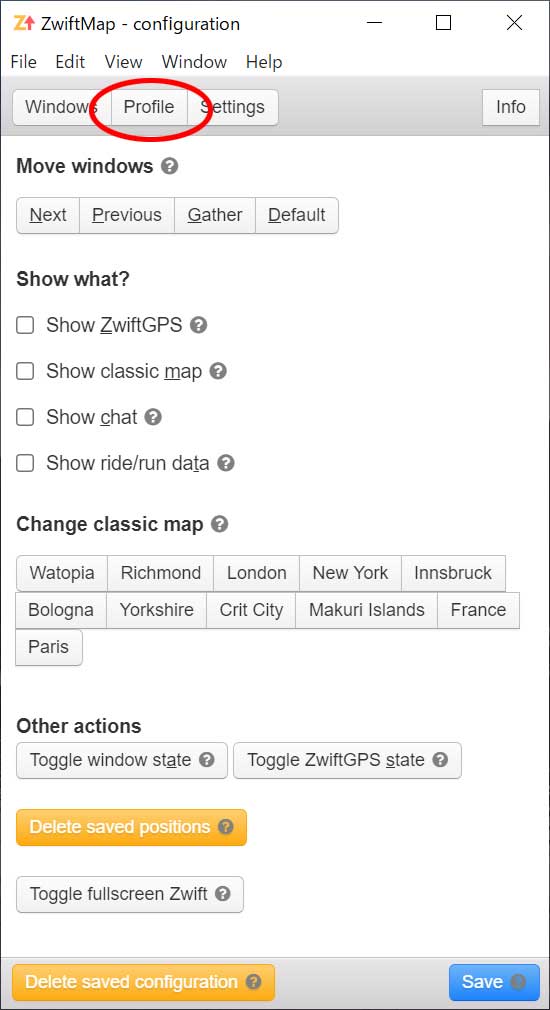This screenshot has width=550, height=1010.
Task: Click help icon beside Show chat
Action: click(153, 417)
